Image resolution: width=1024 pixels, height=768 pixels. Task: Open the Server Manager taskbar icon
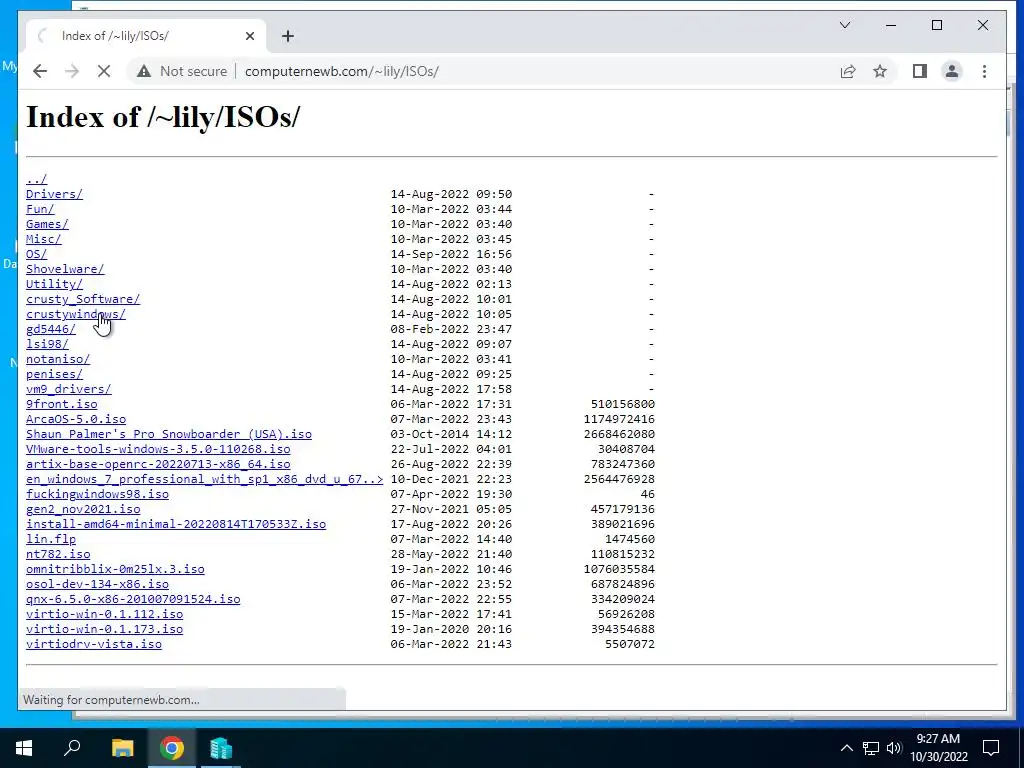(221, 748)
